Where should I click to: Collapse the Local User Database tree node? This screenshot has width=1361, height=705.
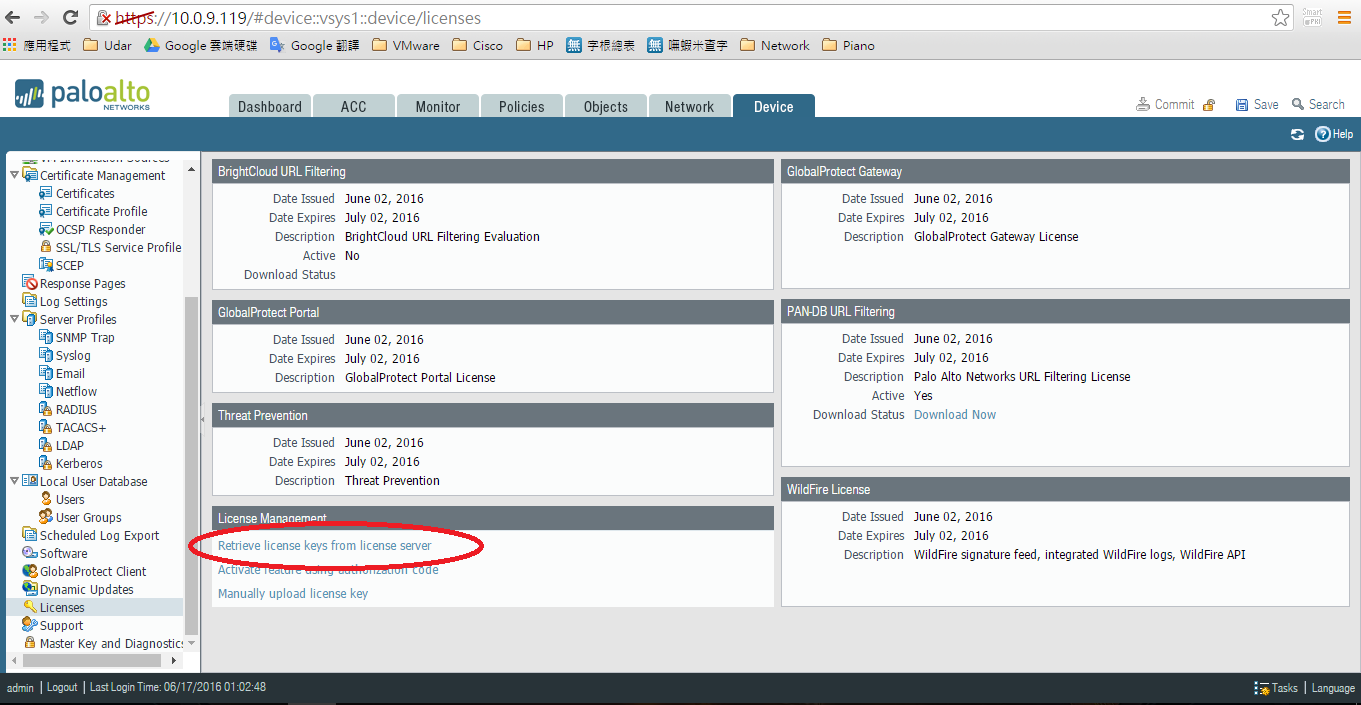click(14, 481)
